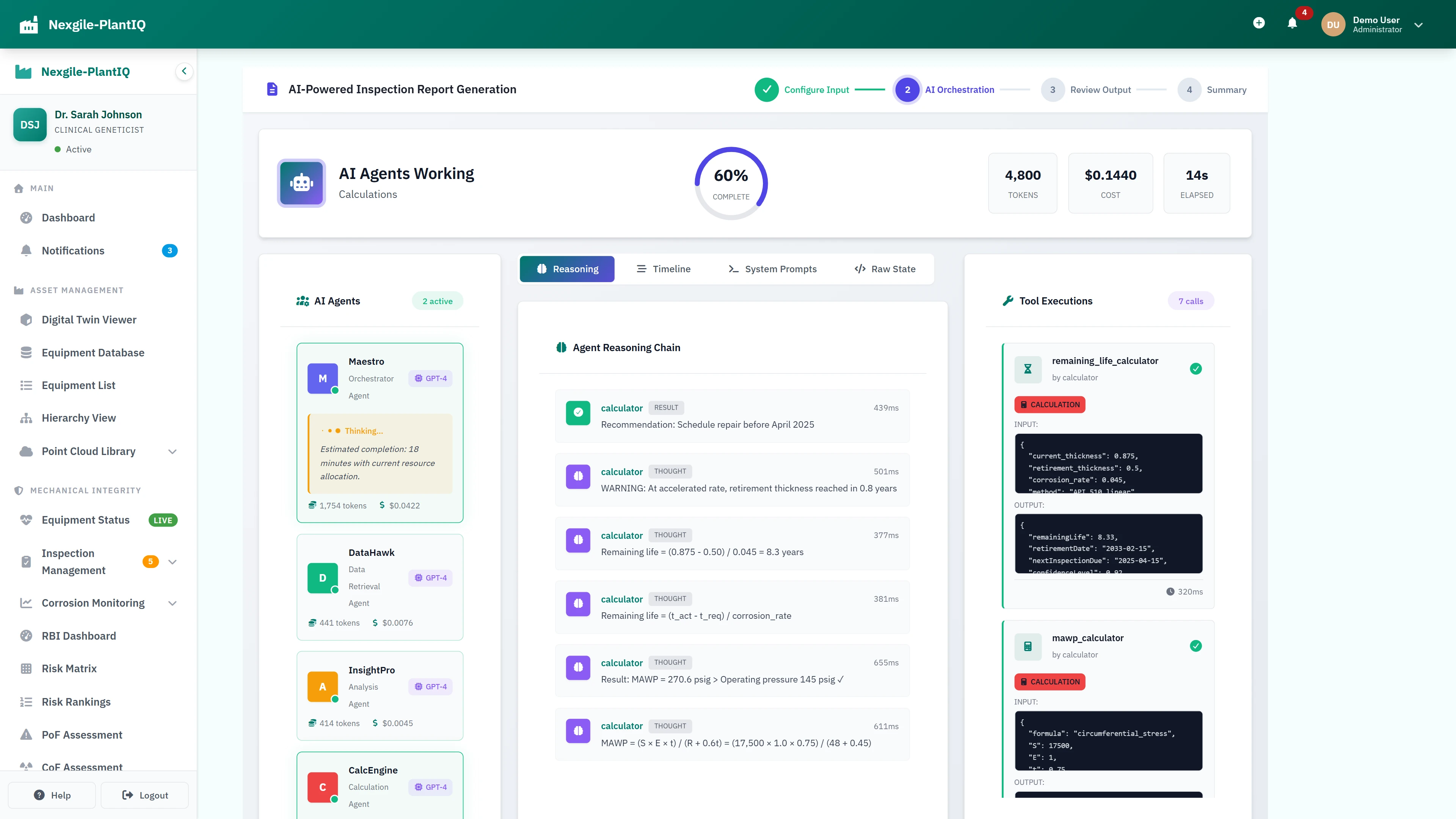This screenshot has width=1456, height=819.
Task: Switch to the Raw State tab
Action: click(x=885, y=269)
